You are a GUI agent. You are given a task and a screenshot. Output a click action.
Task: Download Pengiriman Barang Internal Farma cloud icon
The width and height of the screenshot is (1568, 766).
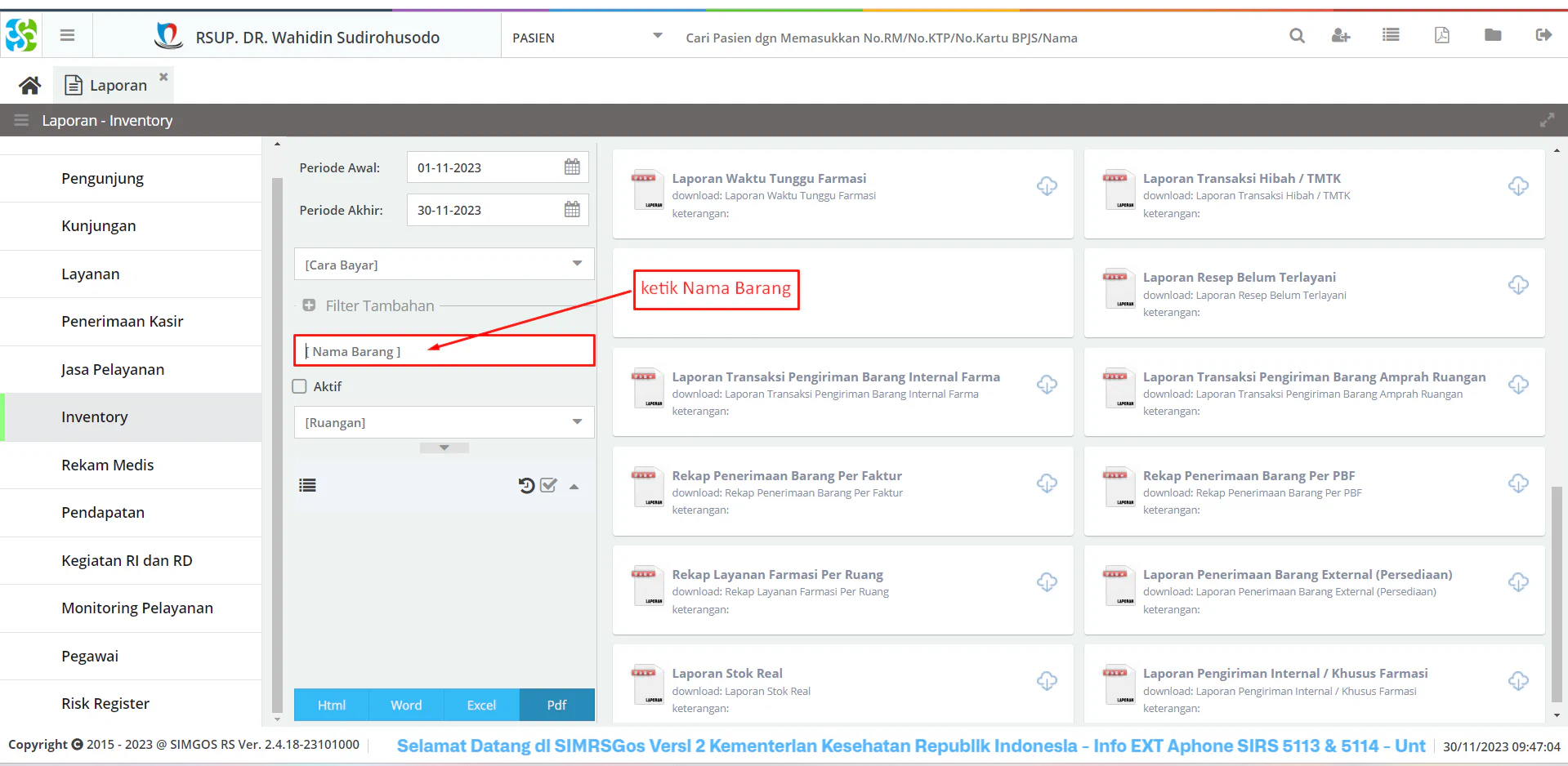pos(1047,385)
